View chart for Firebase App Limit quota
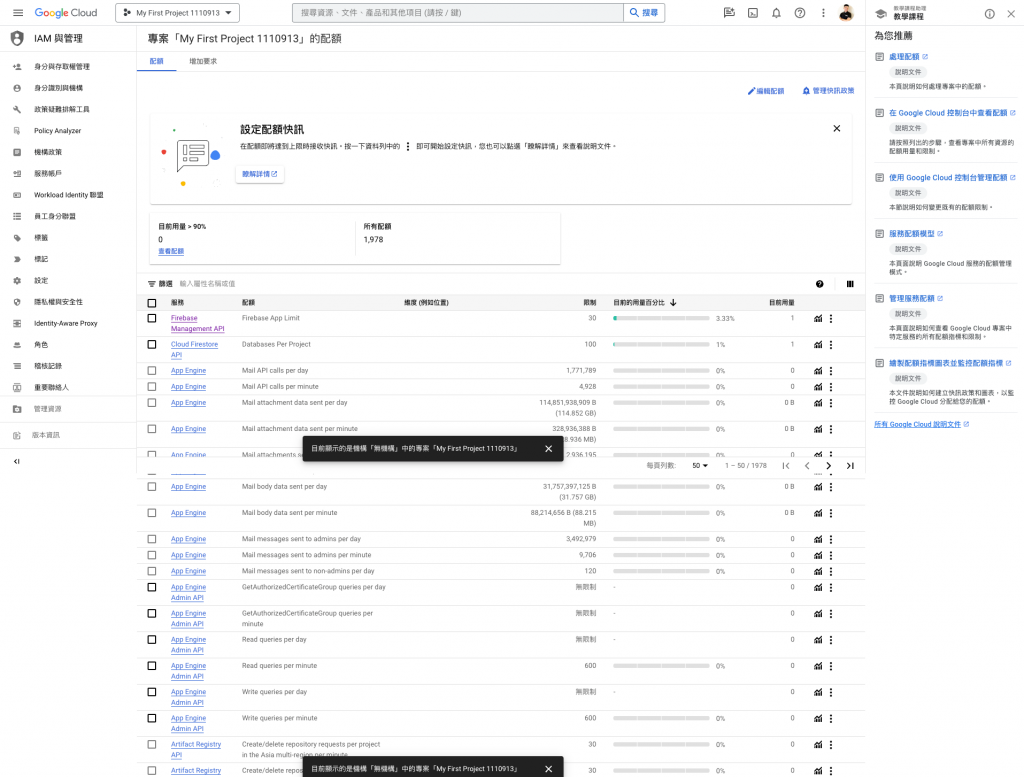 (x=818, y=319)
